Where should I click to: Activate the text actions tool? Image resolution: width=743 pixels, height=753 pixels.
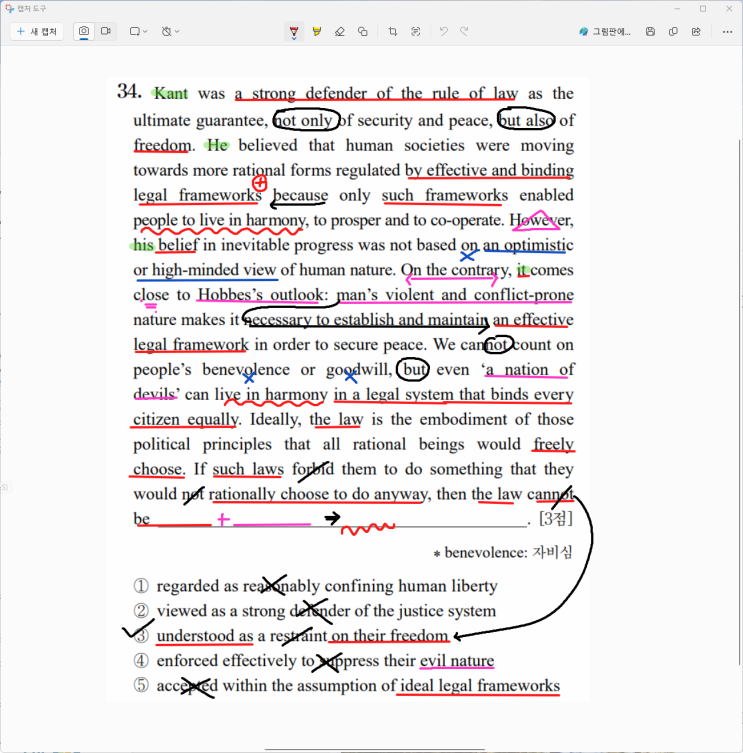click(416, 32)
